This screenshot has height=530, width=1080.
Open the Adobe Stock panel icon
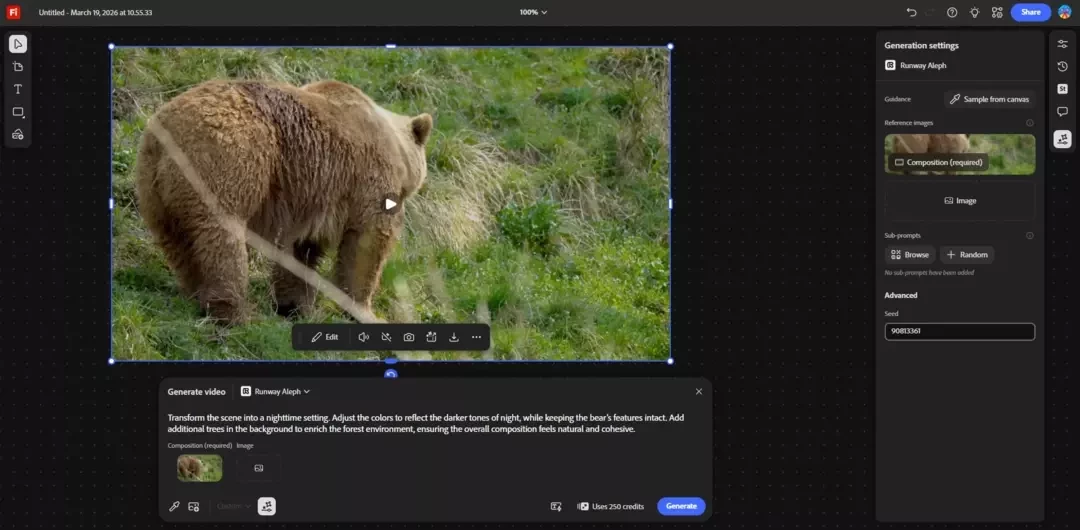1062,89
